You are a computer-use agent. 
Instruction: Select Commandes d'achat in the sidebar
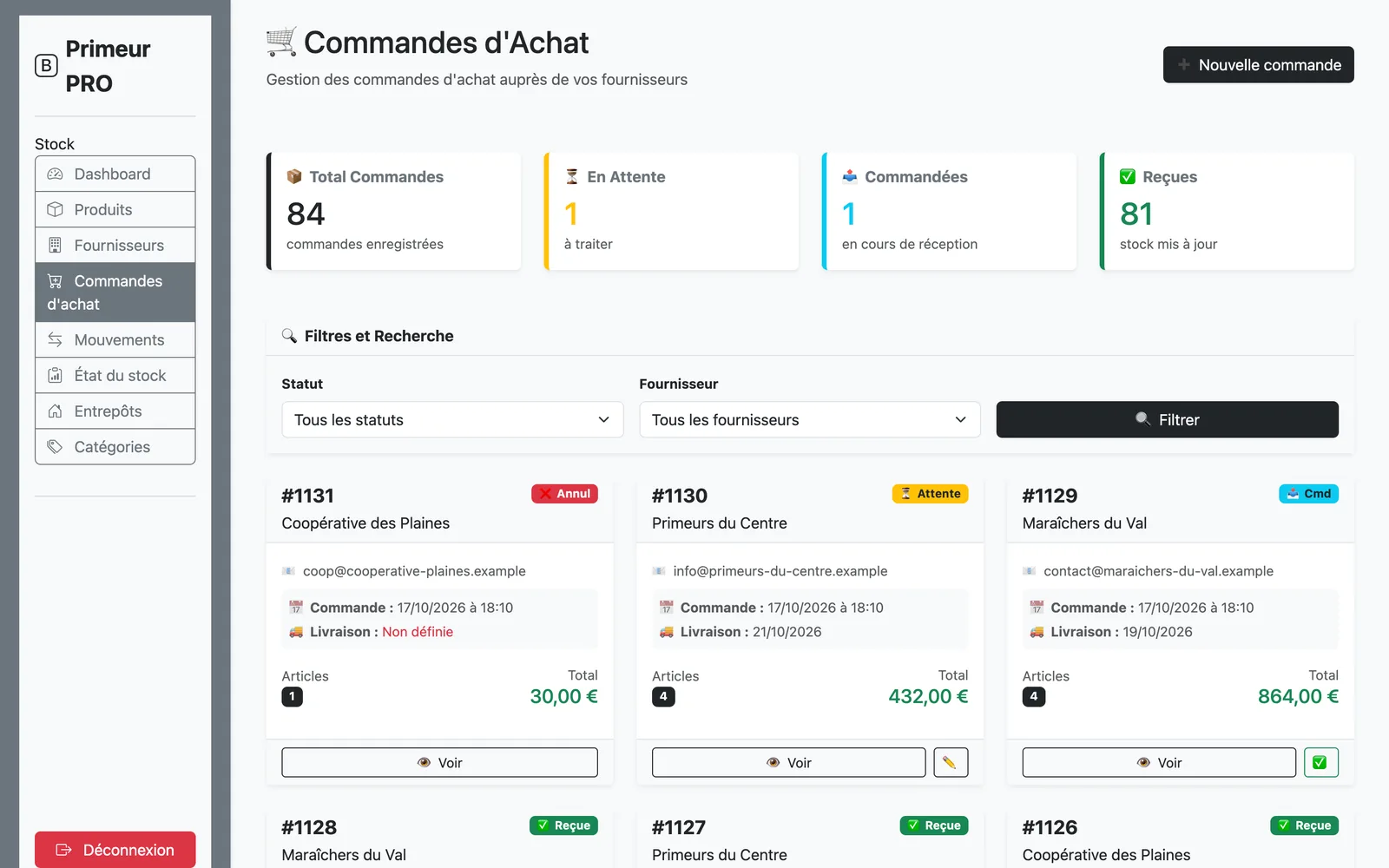click(x=115, y=293)
